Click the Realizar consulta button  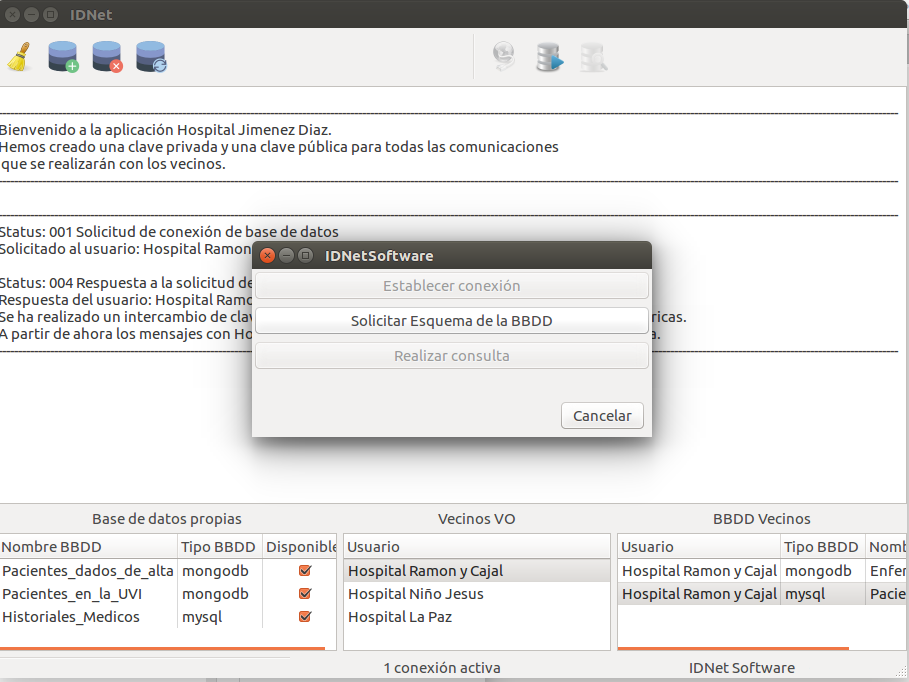(x=452, y=355)
